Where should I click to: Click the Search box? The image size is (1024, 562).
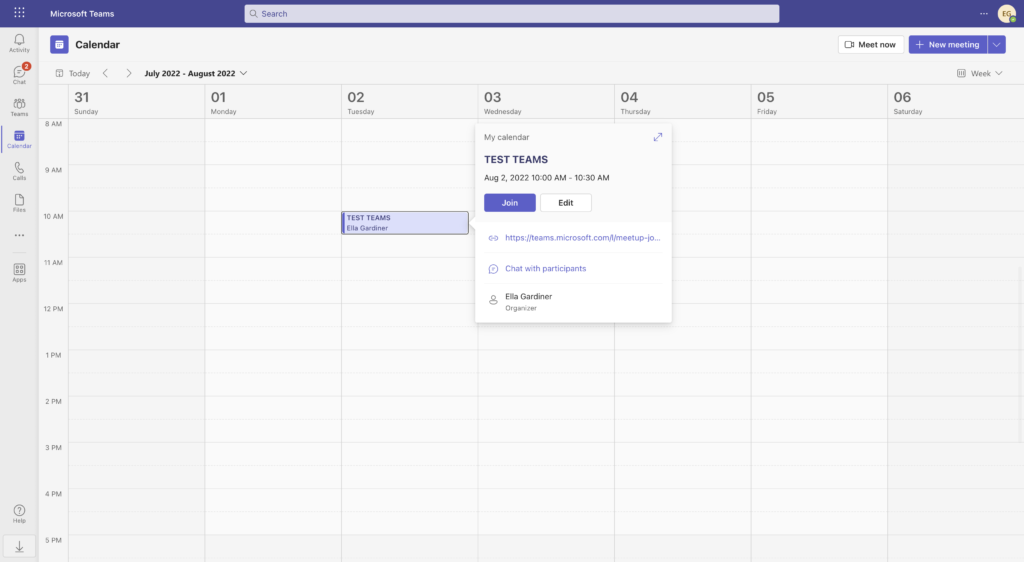pyautogui.click(x=511, y=13)
